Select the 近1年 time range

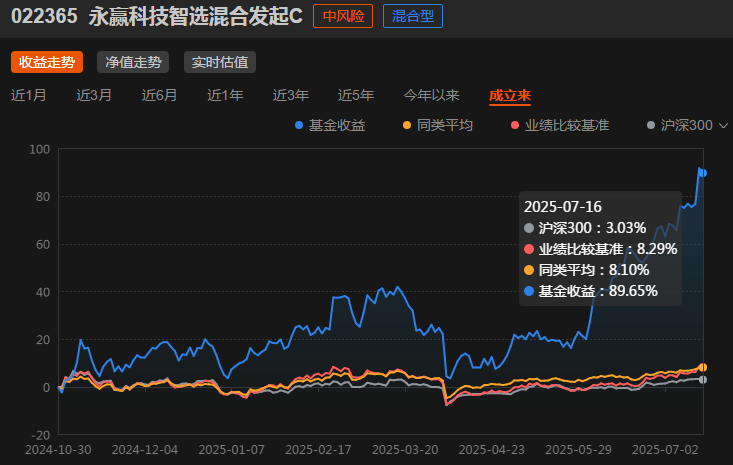coord(225,95)
